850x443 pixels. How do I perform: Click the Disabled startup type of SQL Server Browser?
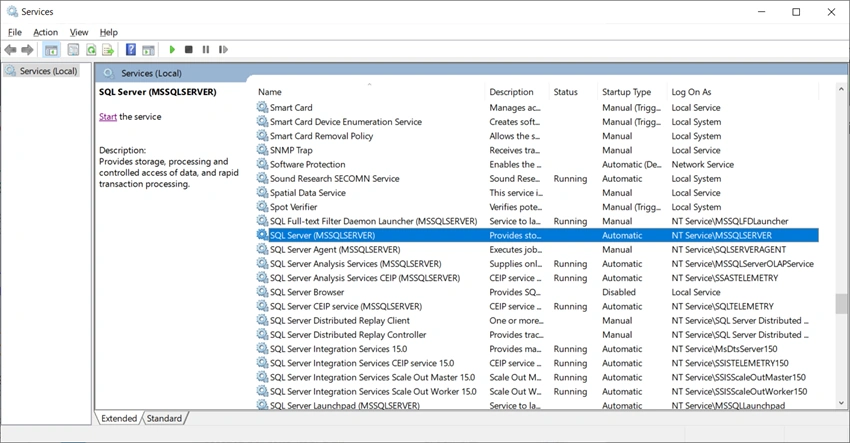619,292
